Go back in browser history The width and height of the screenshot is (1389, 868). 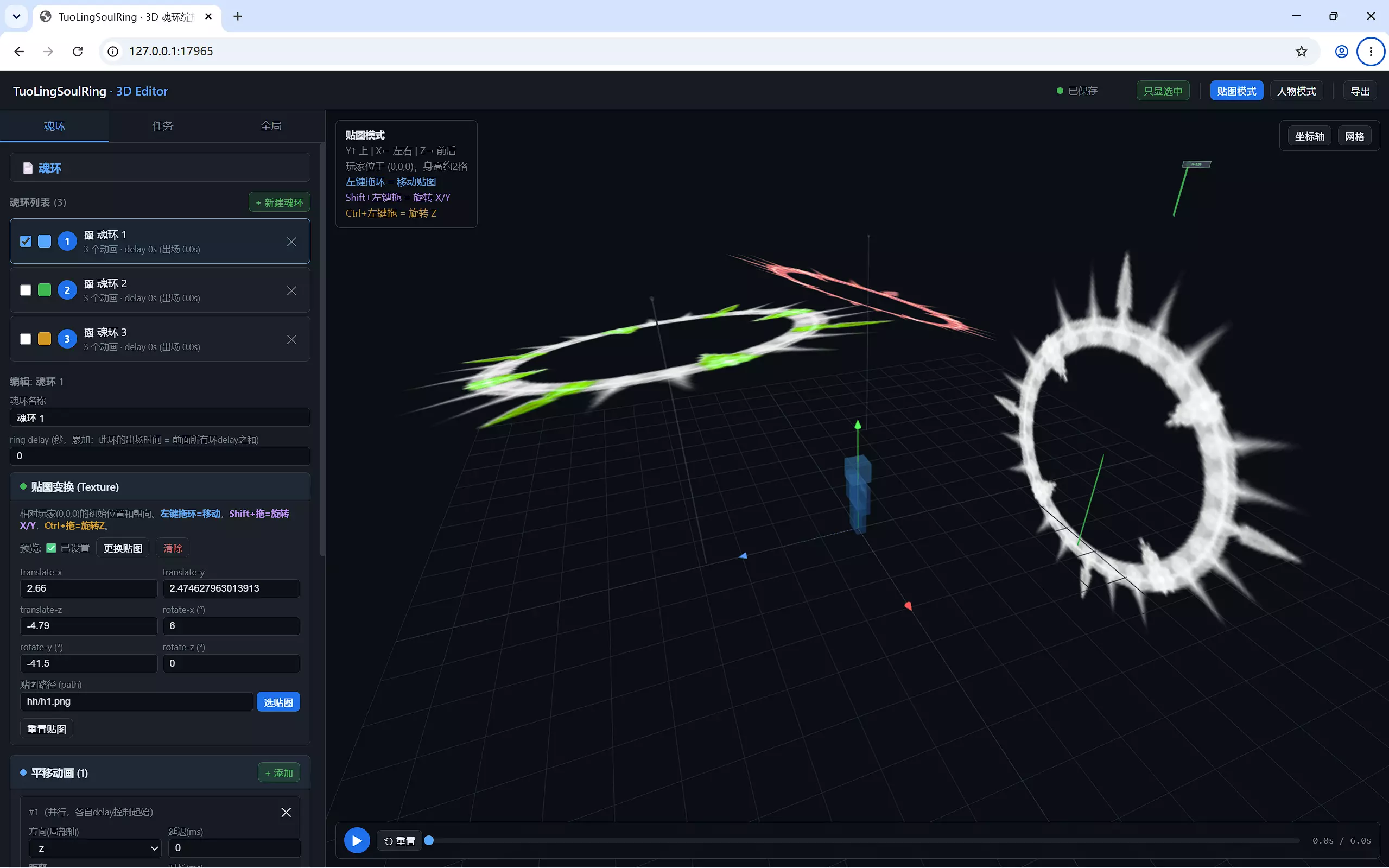pos(19,52)
